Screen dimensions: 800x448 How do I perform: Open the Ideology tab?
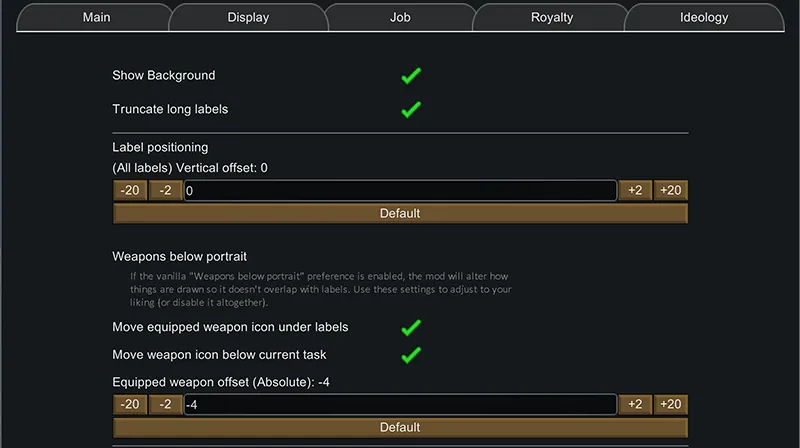point(704,17)
